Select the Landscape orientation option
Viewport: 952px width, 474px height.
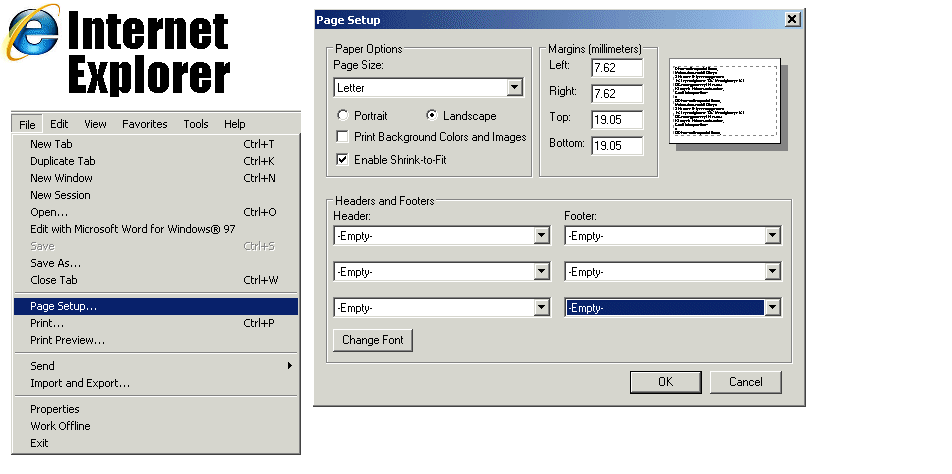432,116
